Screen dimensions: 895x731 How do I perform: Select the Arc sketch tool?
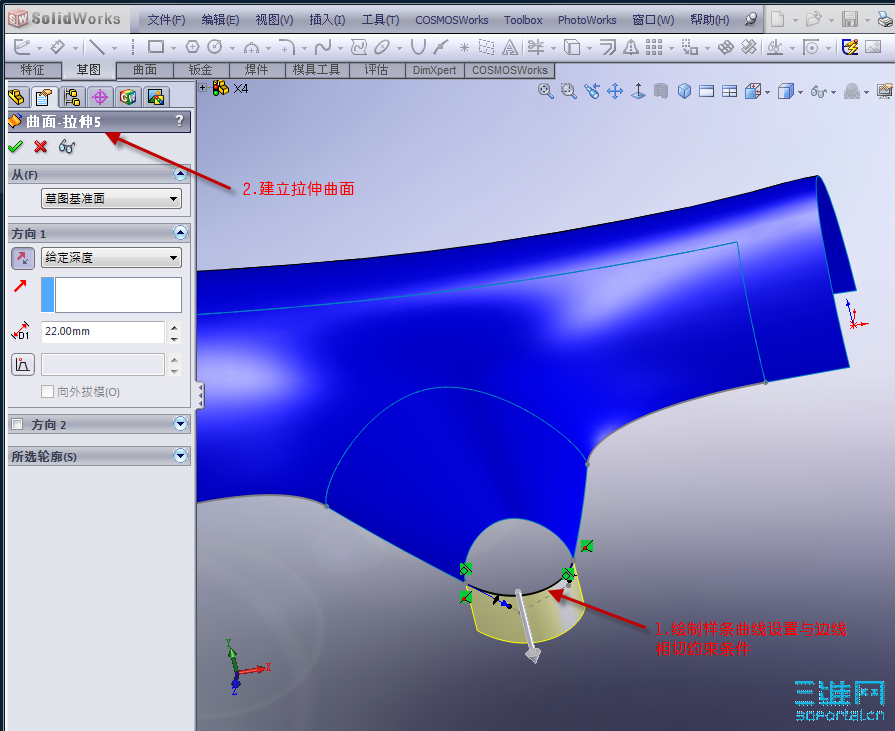[x=251, y=47]
